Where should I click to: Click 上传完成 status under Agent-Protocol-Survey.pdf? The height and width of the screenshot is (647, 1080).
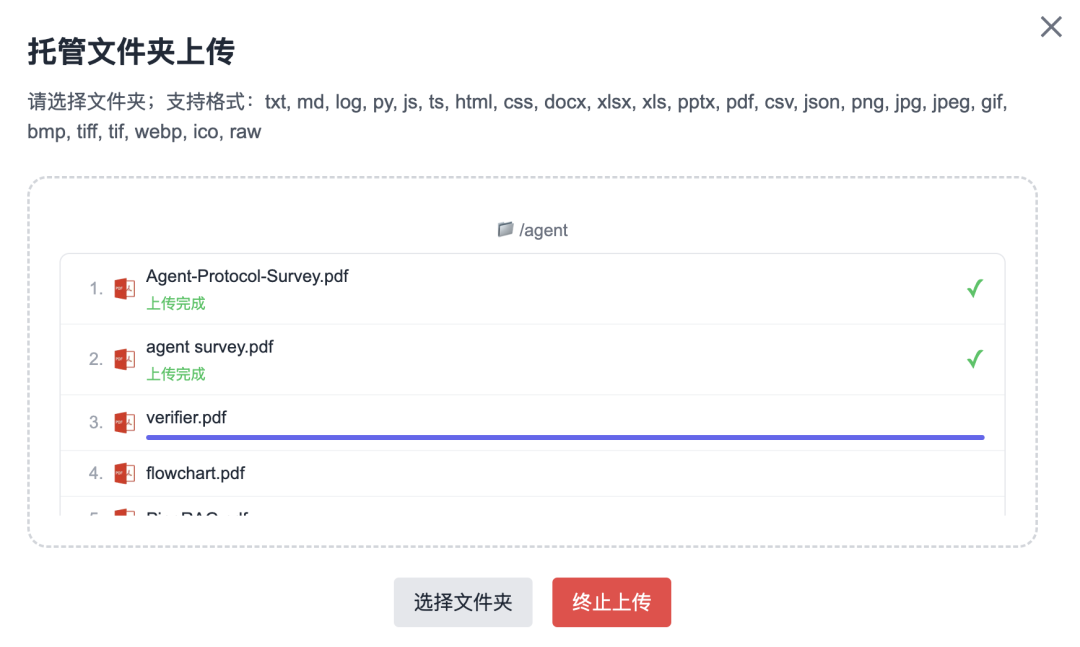[176, 304]
